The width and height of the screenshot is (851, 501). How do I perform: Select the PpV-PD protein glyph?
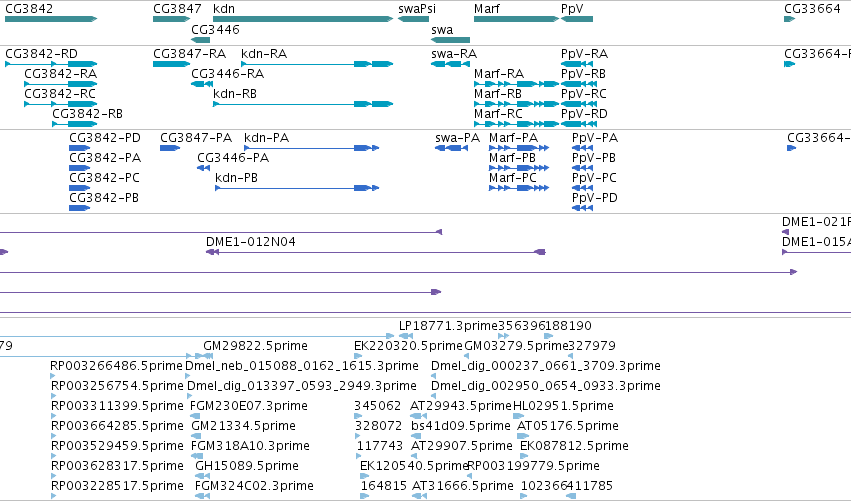(582, 208)
